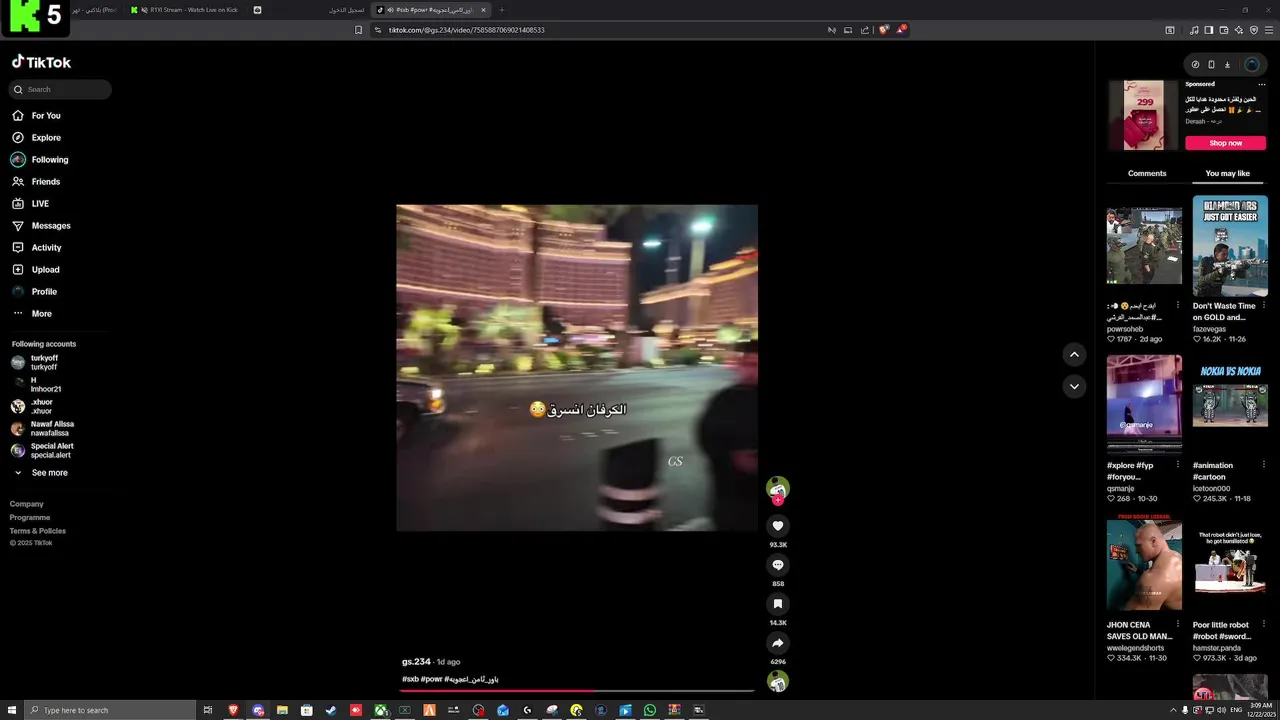Image resolution: width=1280 pixels, height=720 pixels.
Task: Follow creator via avatar plus icon
Action: point(778,499)
